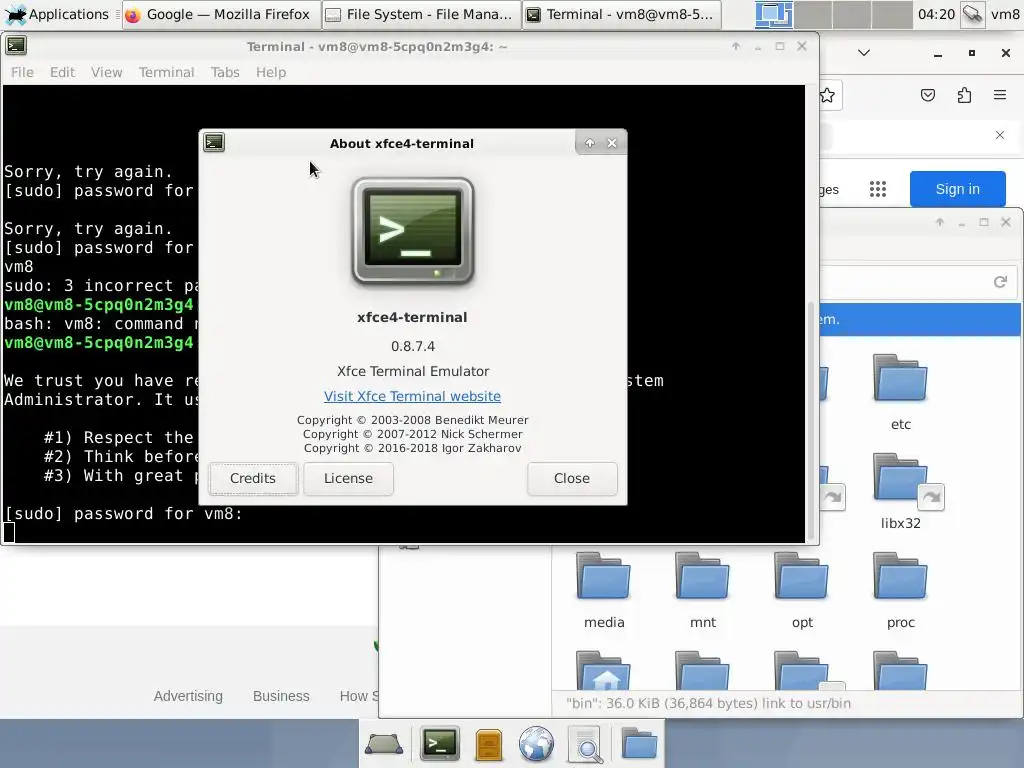Select the home folder icon in File Manager
The height and width of the screenshot is (768, 1024).
(604, 671)
